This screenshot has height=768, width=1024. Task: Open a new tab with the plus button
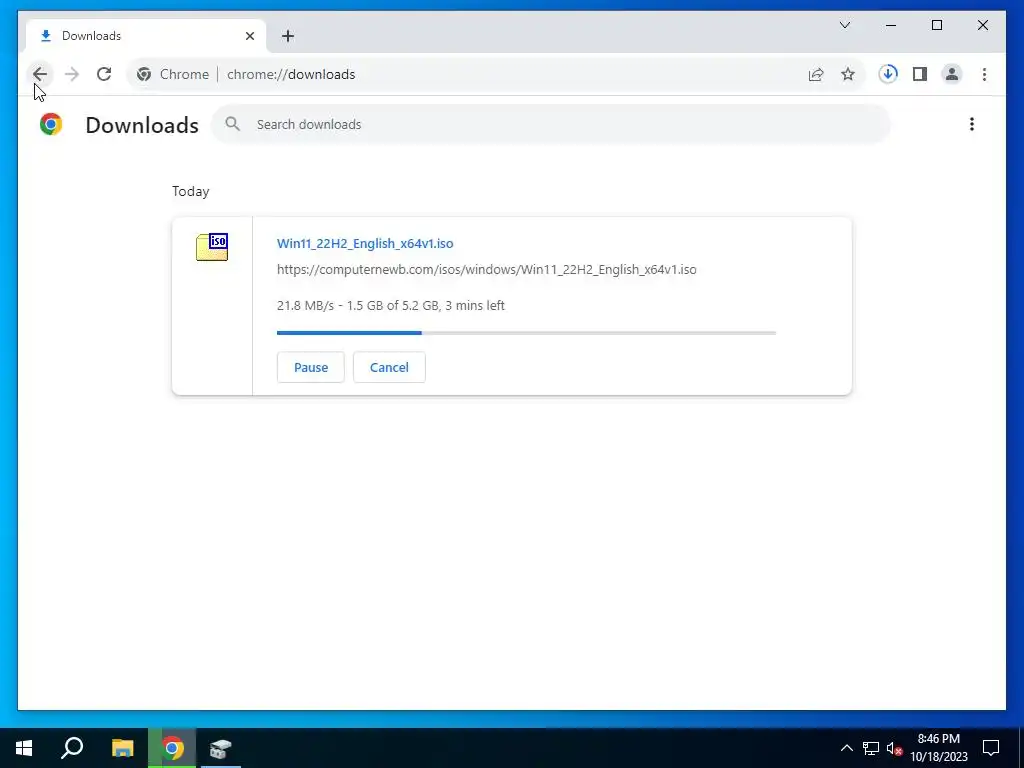coord(288,36)
